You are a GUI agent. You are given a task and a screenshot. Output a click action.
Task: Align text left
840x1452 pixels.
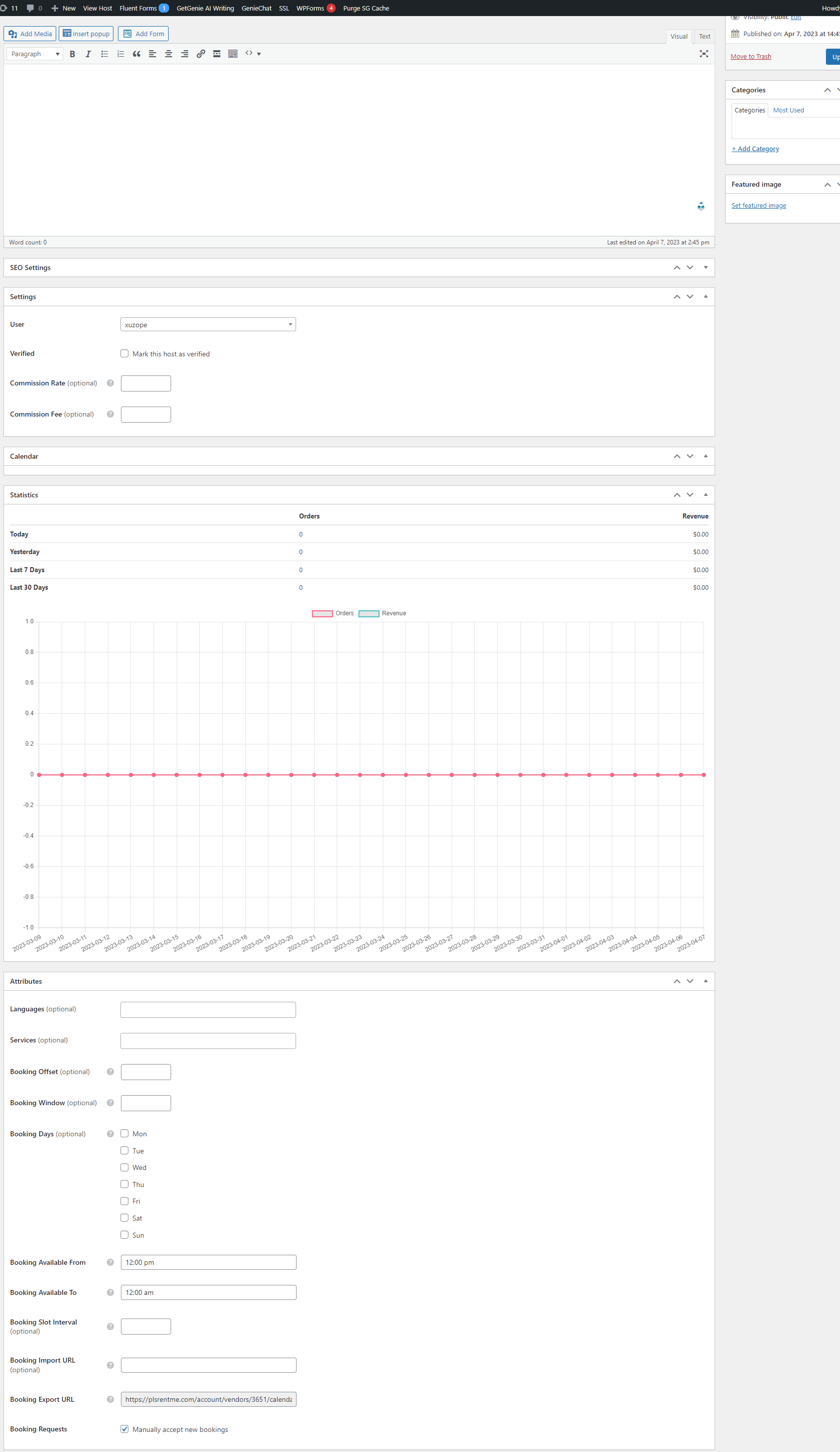click(153, 54)
